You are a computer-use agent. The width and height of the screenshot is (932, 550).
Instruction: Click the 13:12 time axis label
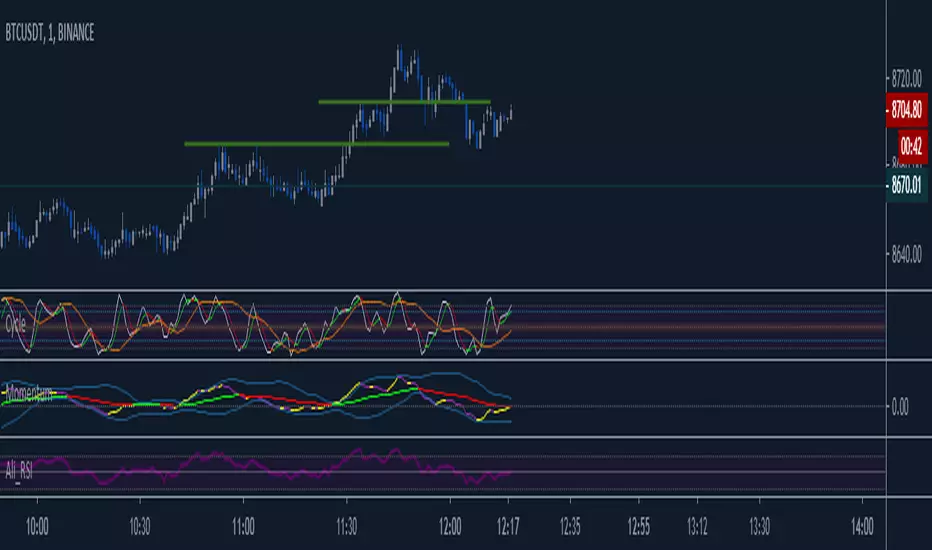pyautogui.click(x=697, y=527)
